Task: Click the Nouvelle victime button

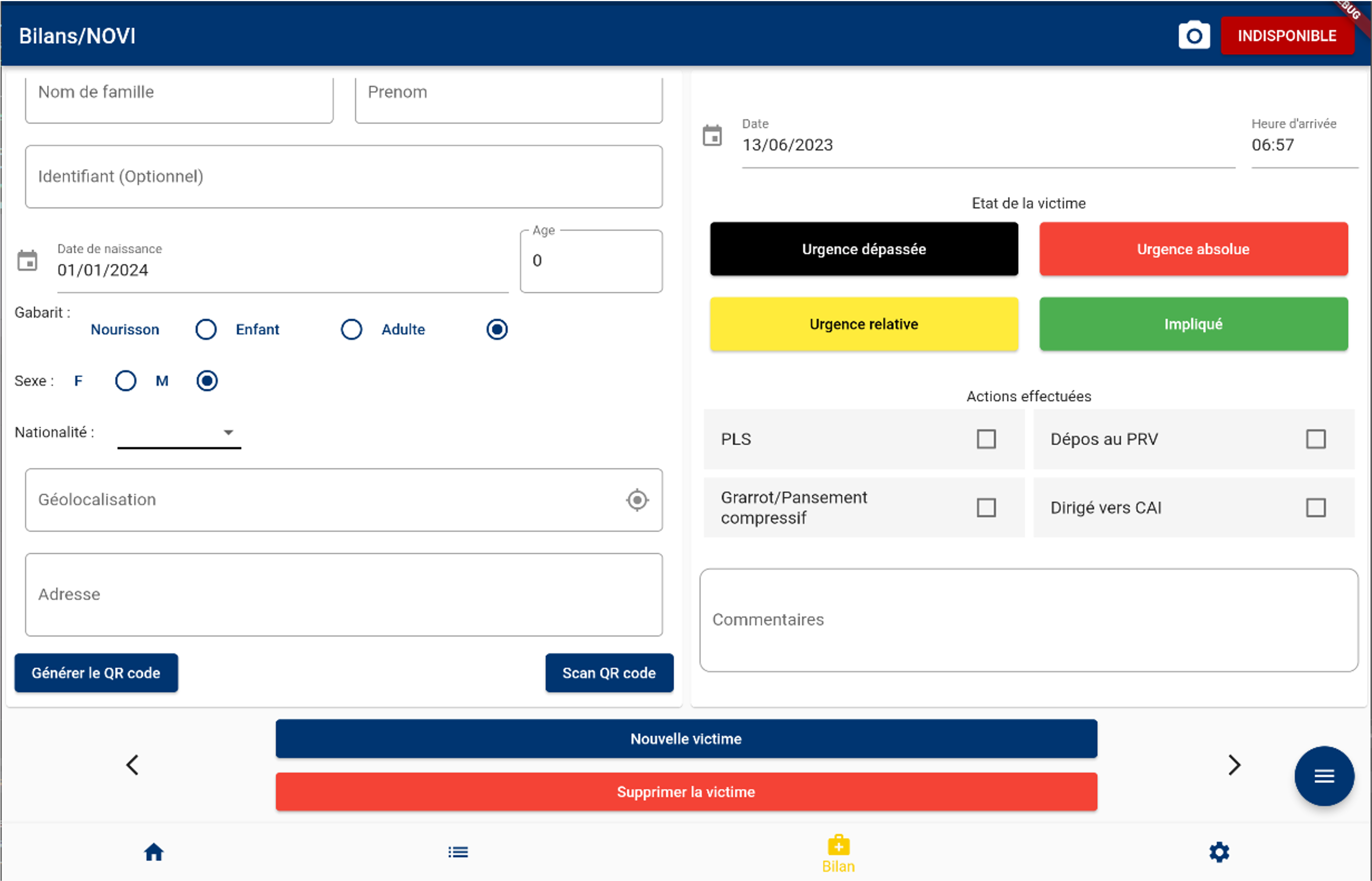Action: click(x=686, y=739)
